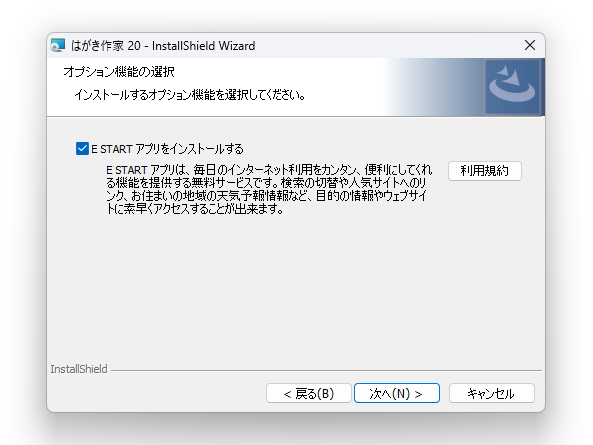Click the InstallShield label near the footer

(79, 369)
